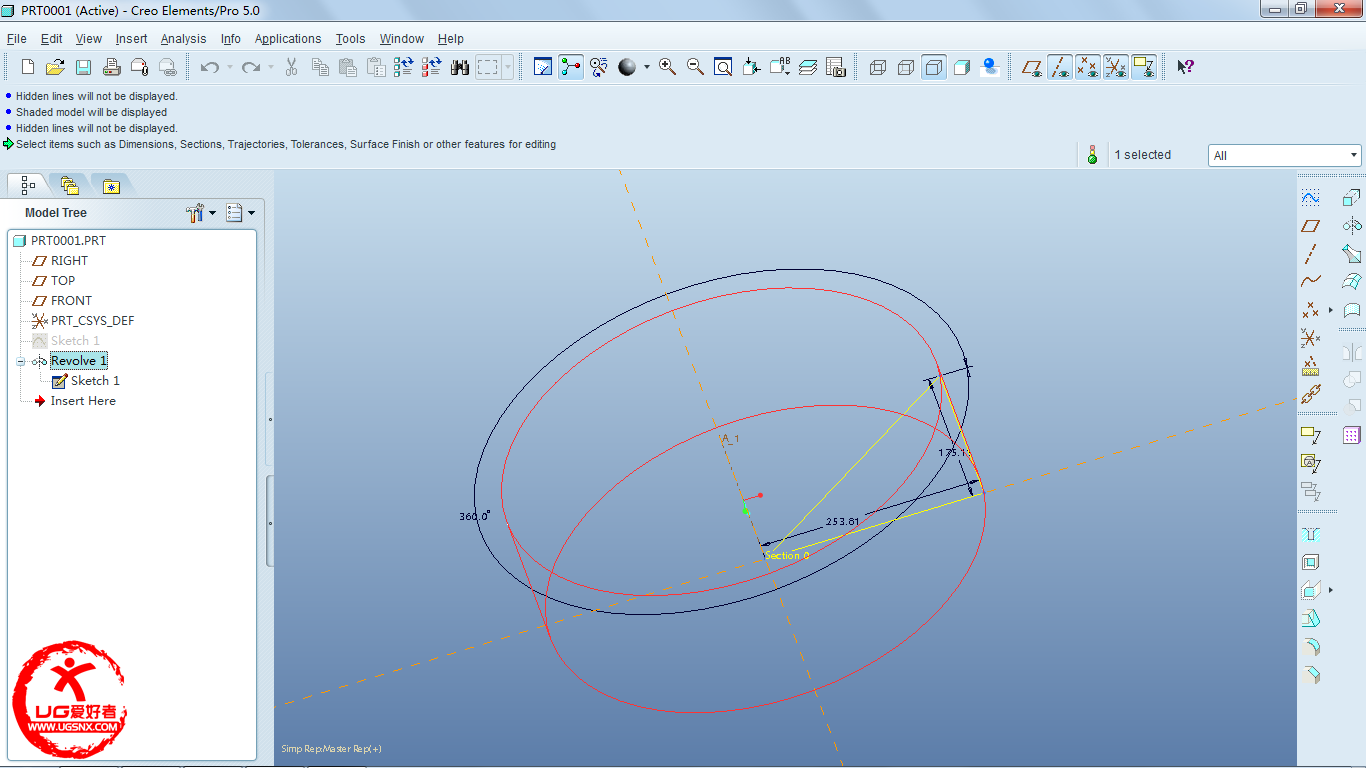Open appearance gallery sphere dropdown arrow
The image size is (1366, 768).
pyautogui.click(x=646, y=67)
